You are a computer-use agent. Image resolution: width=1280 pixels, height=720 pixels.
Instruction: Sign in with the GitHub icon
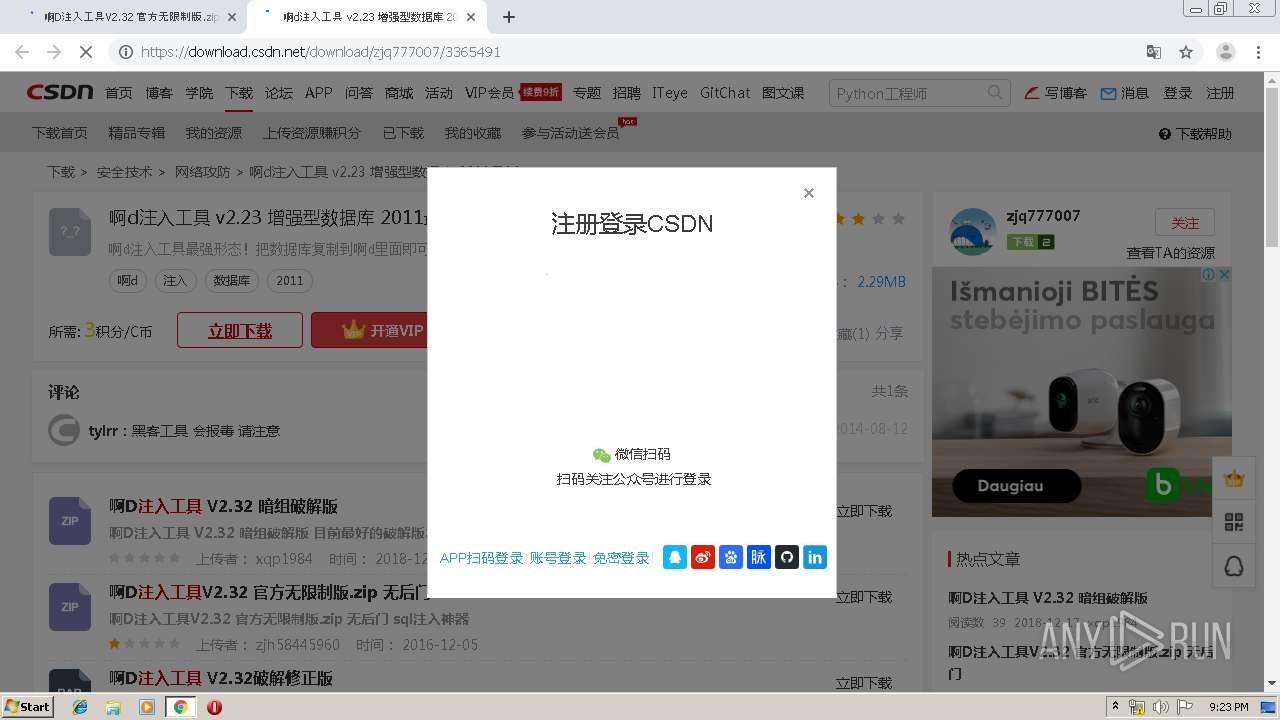click(x=787, y=557)
